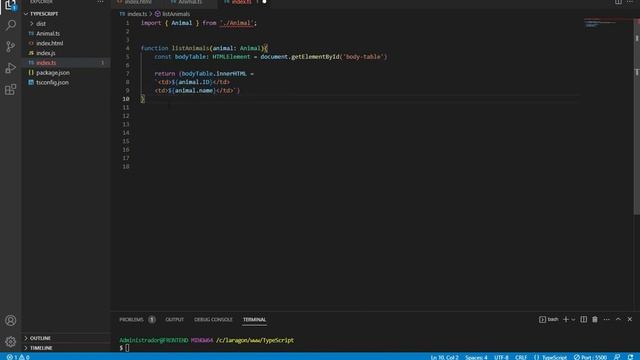Click the feedback icon in the status bar

click(617, 357)
